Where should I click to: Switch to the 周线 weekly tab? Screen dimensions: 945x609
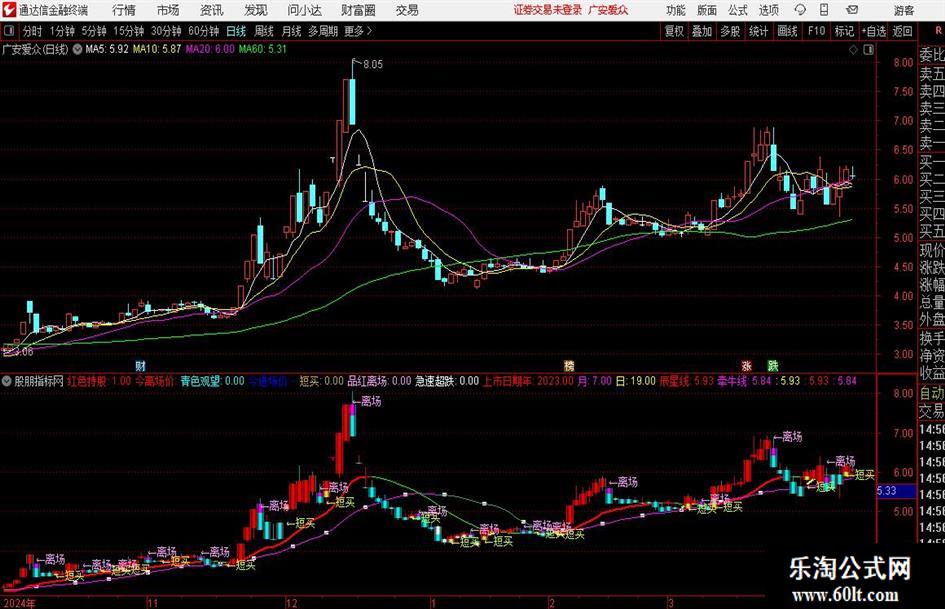(x=263, y=31)
